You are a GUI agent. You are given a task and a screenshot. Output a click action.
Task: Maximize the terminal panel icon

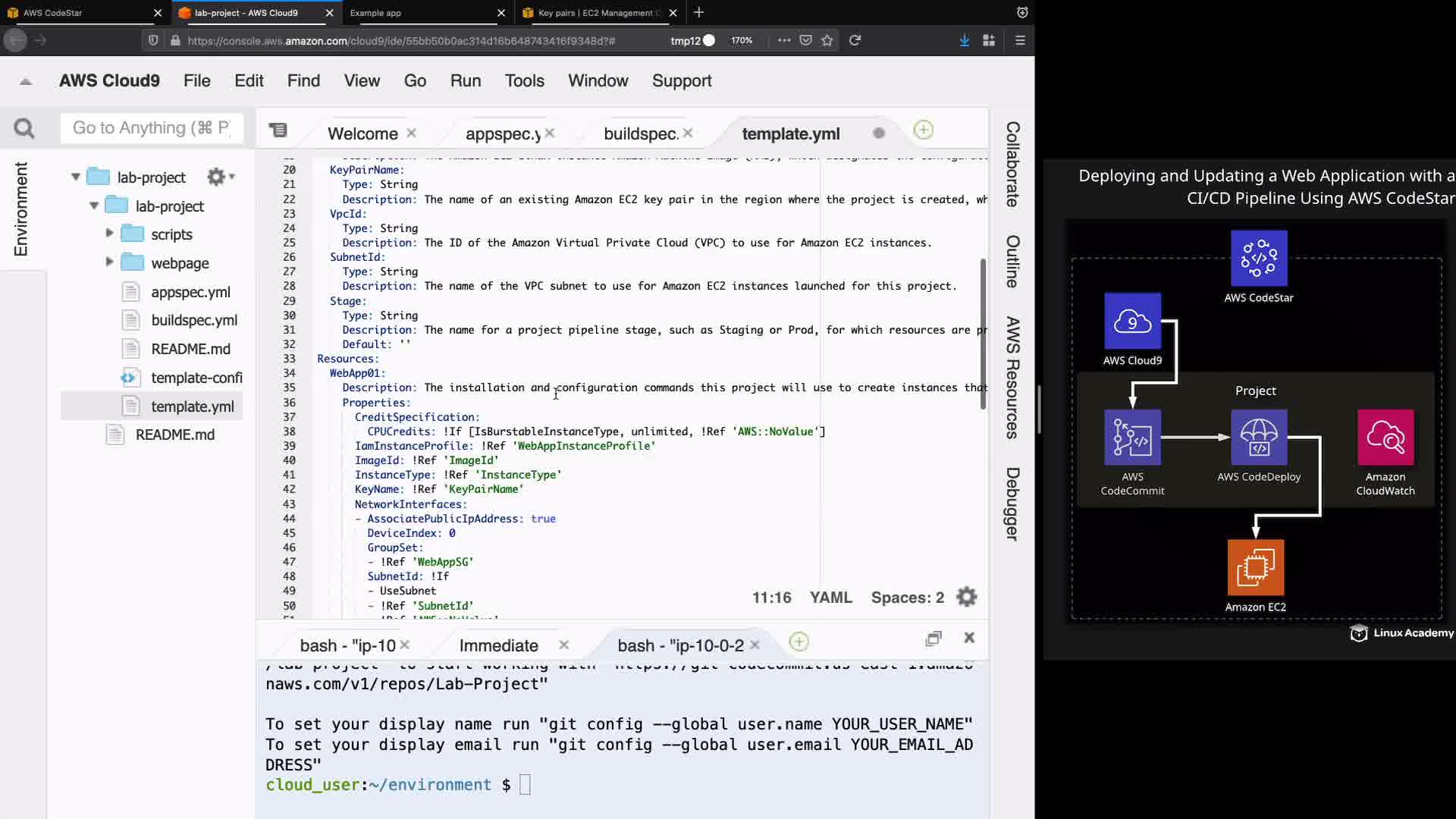coord(934,639)
